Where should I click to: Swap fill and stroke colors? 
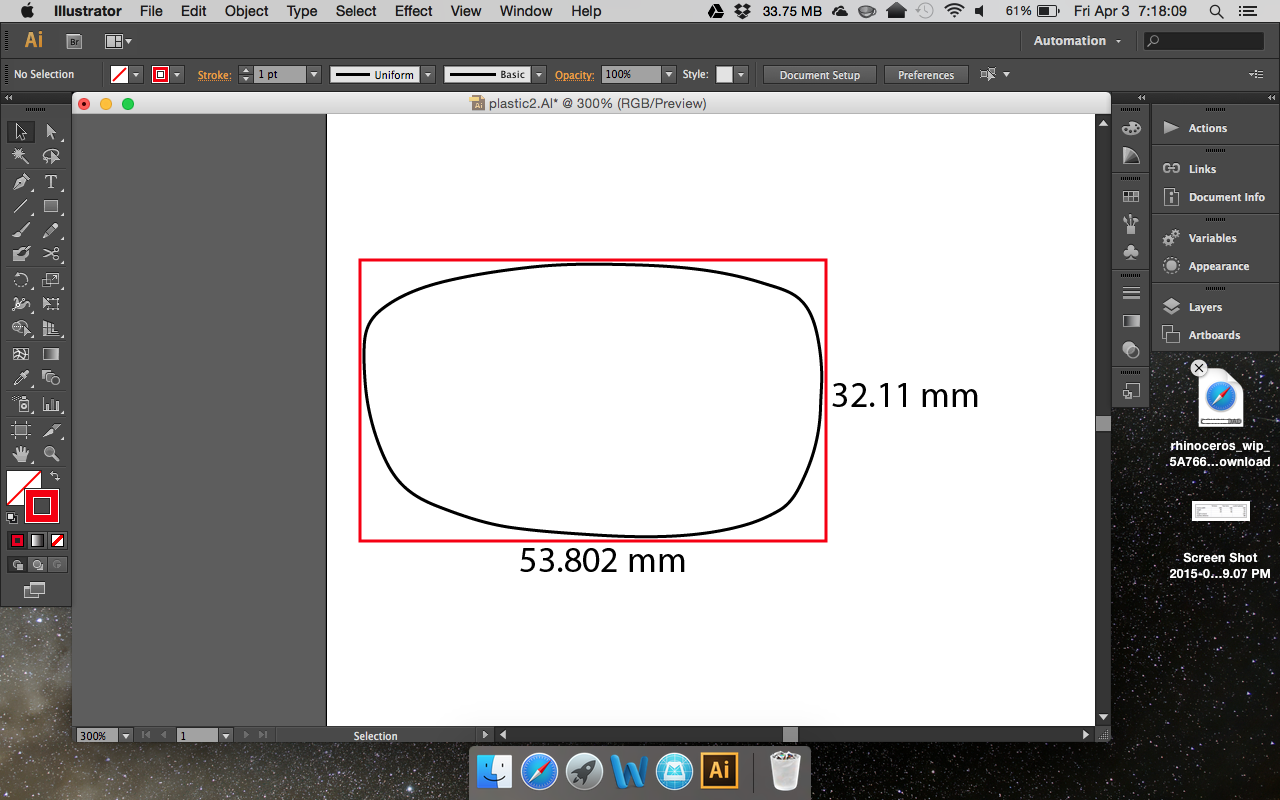(55, 477)
